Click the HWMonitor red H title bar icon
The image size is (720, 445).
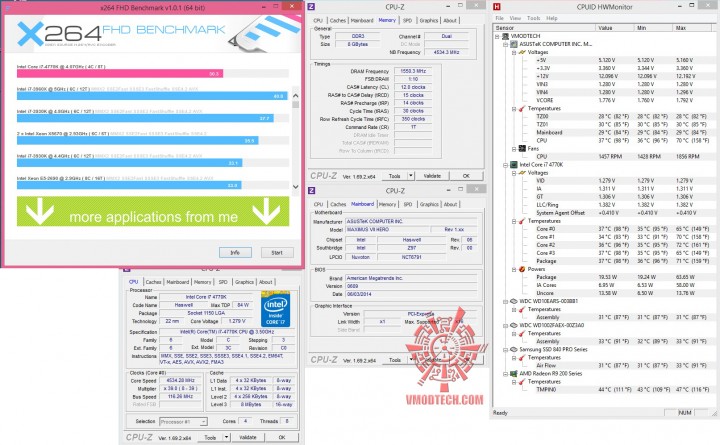(x=496, y=6)
